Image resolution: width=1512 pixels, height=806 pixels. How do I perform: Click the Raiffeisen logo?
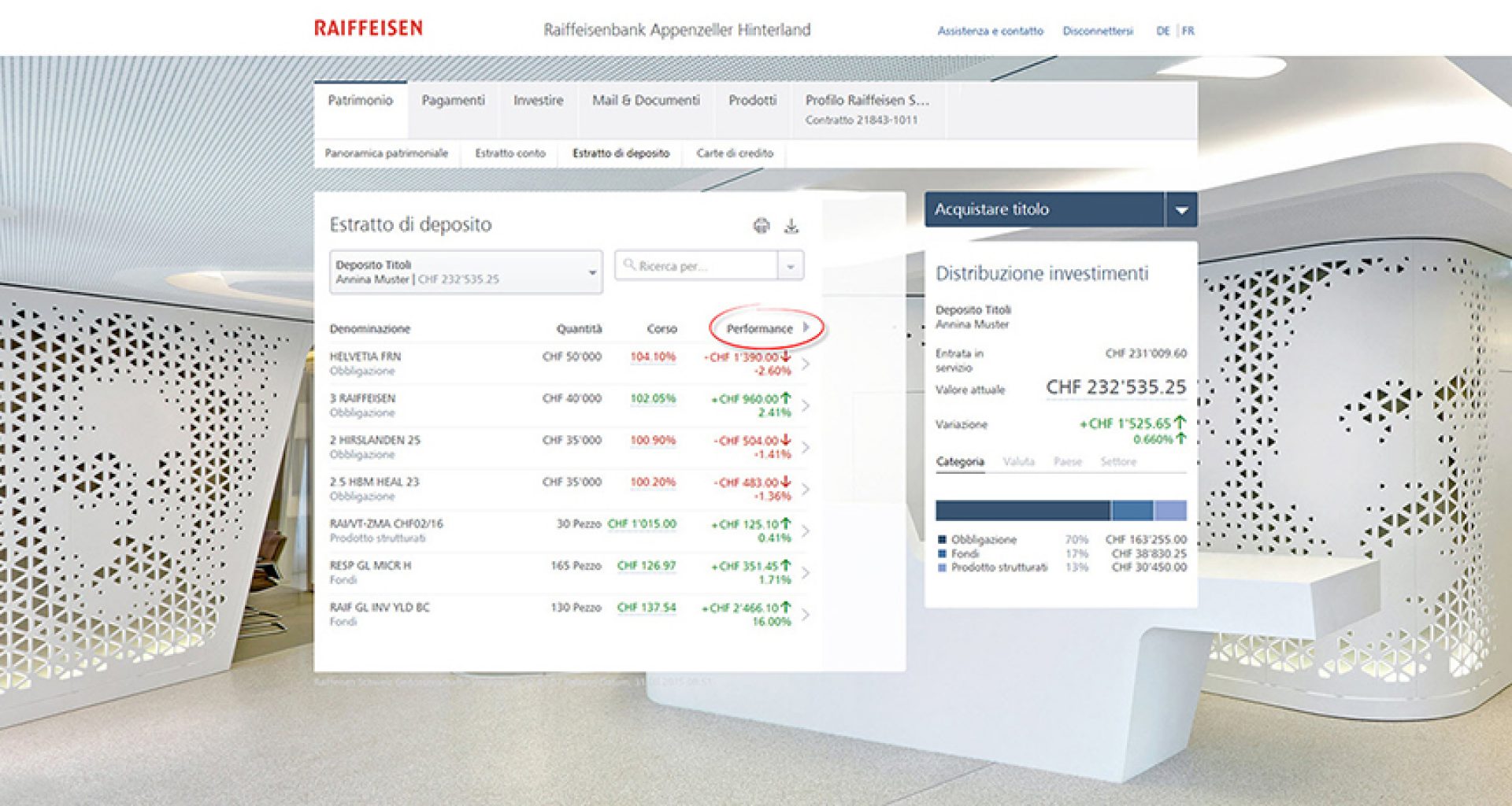(x=368, y=28)
